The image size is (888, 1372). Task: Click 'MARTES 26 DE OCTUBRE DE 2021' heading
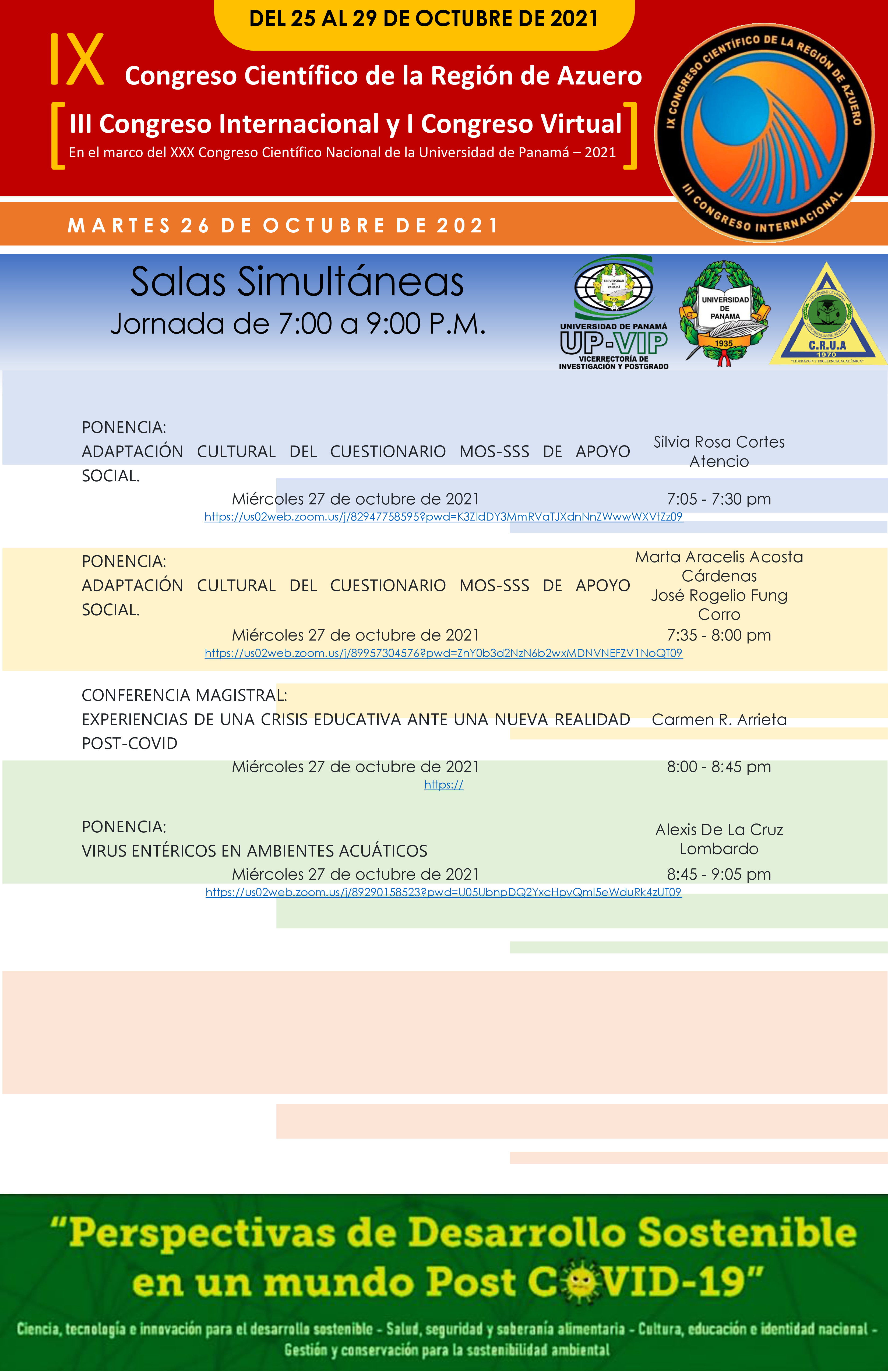283,225
